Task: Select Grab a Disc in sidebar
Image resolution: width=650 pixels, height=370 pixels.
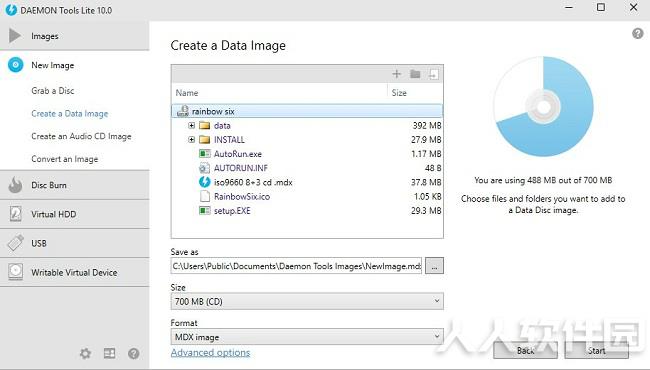Action: [53, 91]
